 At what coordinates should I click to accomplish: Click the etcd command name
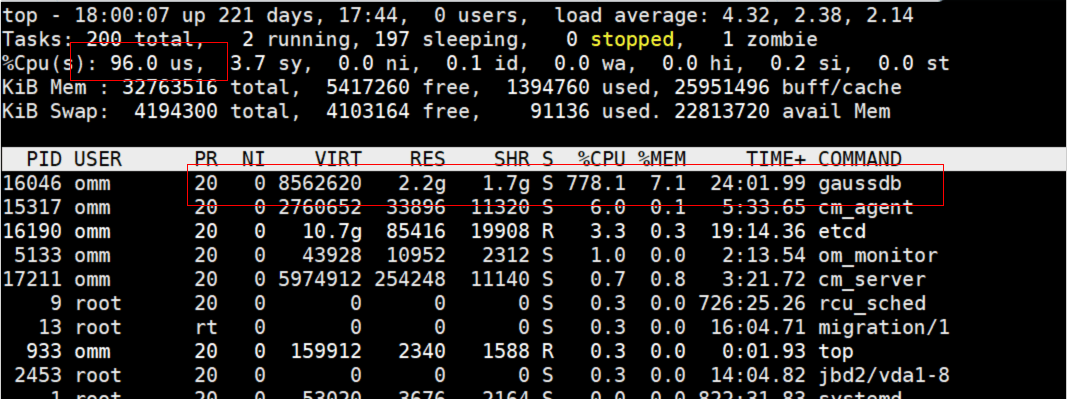pyautogui.click(x=842, y=231)
